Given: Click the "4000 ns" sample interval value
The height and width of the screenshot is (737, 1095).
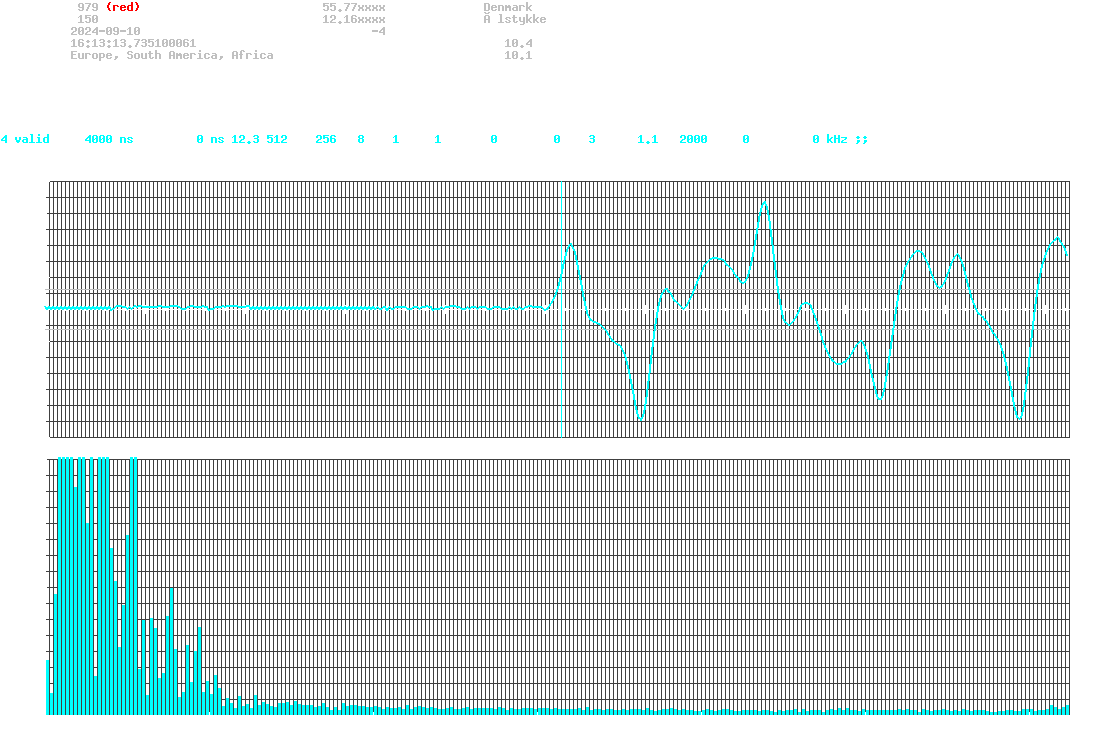Looking at the screenshot, I should [109, 139].
